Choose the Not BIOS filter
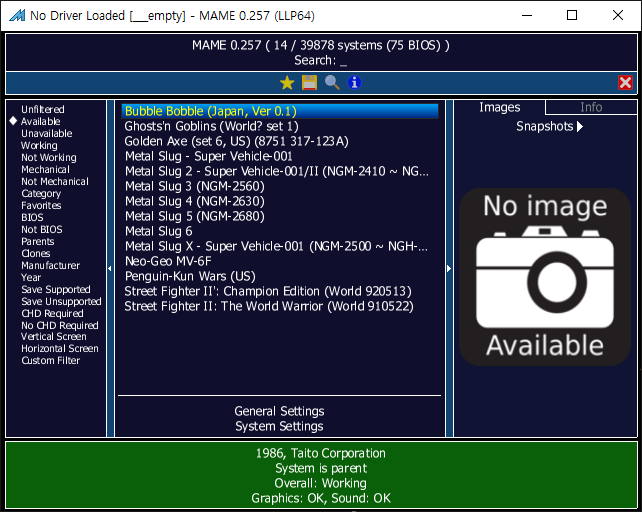The height and width of the screenshot is (512, 642). pos(42,229)
